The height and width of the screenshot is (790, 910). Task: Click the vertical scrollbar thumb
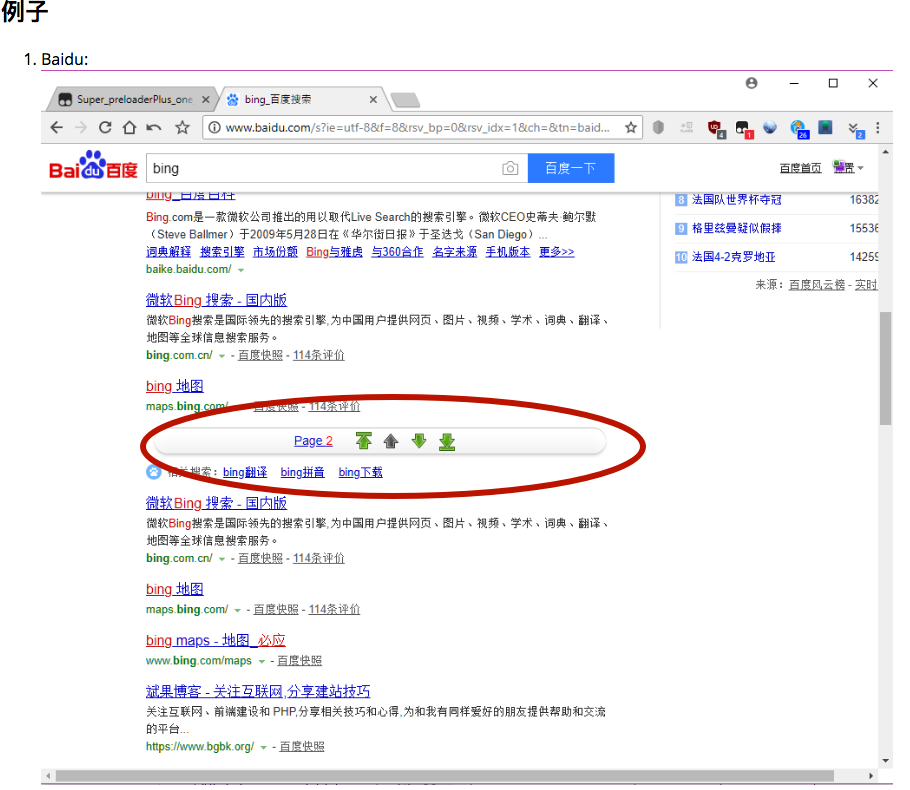[885, 369]
